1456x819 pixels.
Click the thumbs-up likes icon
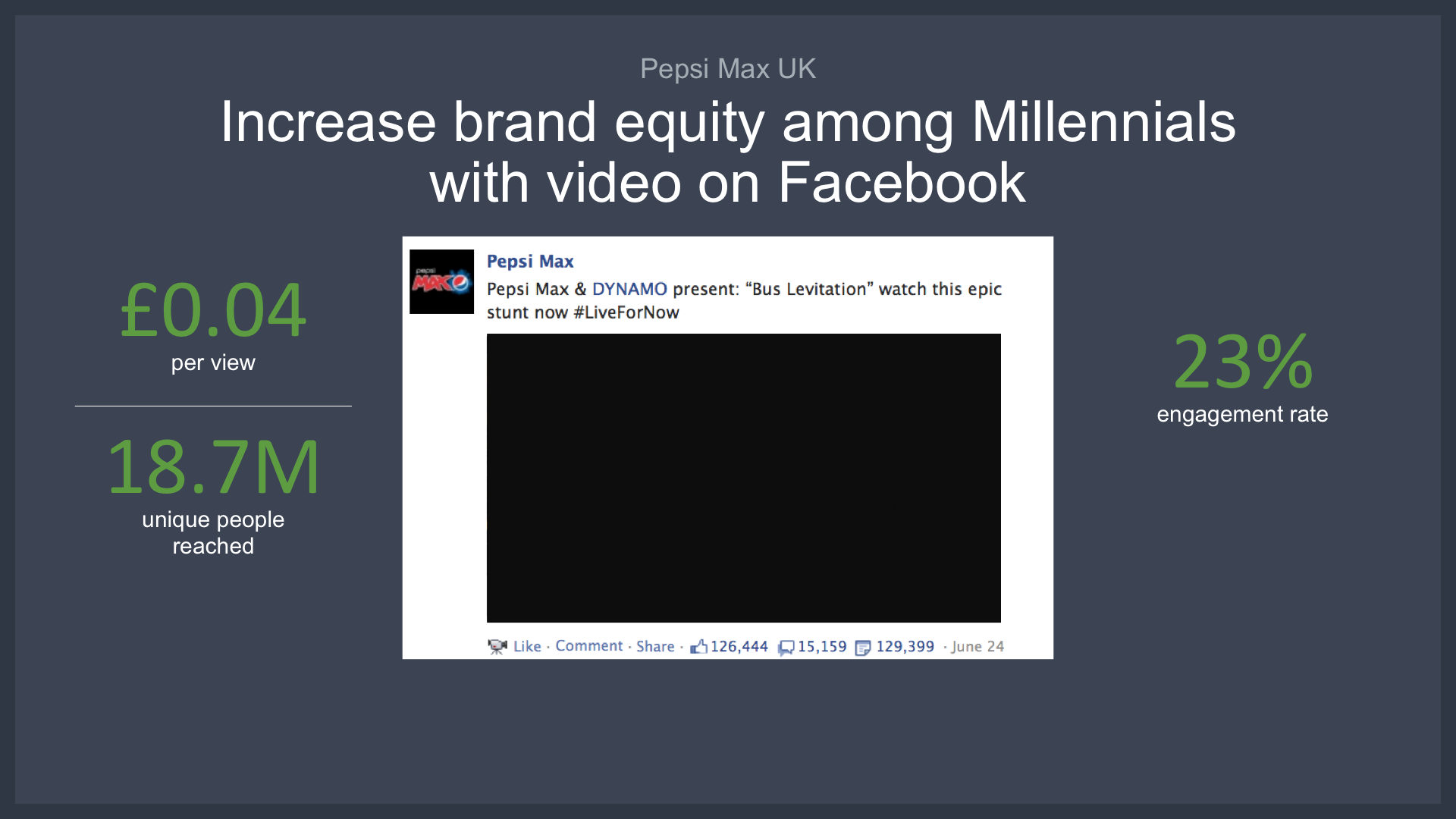(x=698, y=646)
